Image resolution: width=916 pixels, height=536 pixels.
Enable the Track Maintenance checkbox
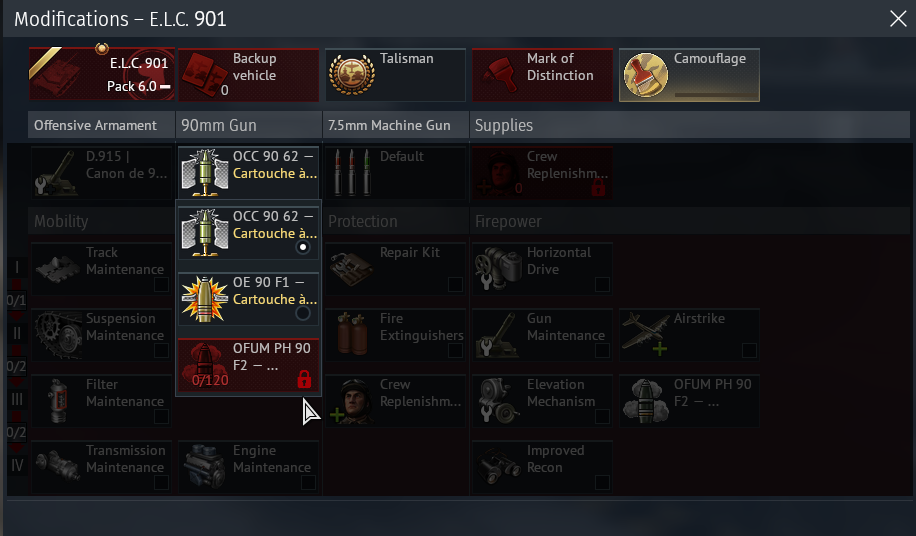point(161,284)
